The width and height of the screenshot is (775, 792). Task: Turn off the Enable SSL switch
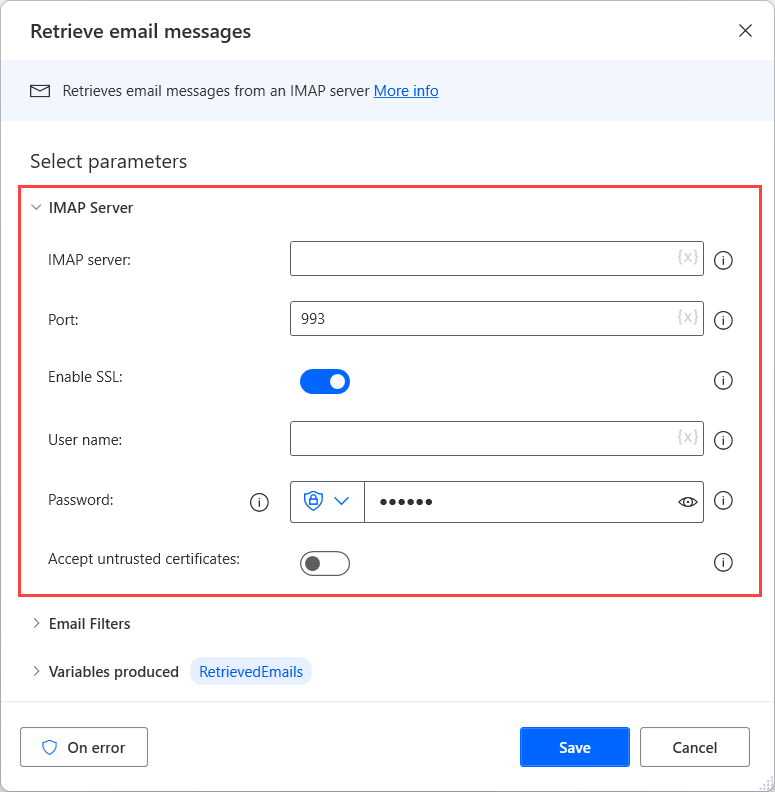(x=325, y=381)
